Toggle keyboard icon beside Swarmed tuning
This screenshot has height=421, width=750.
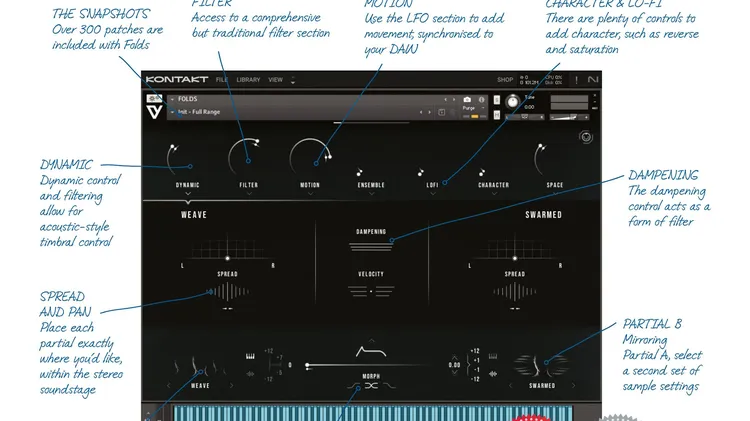[x=493, y=356]
